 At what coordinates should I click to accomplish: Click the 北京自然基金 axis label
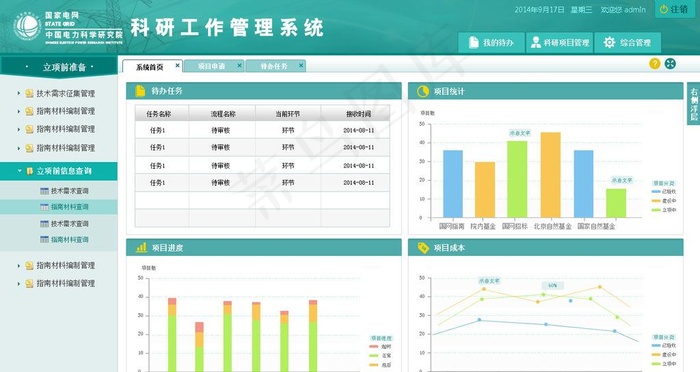point(552,226)
